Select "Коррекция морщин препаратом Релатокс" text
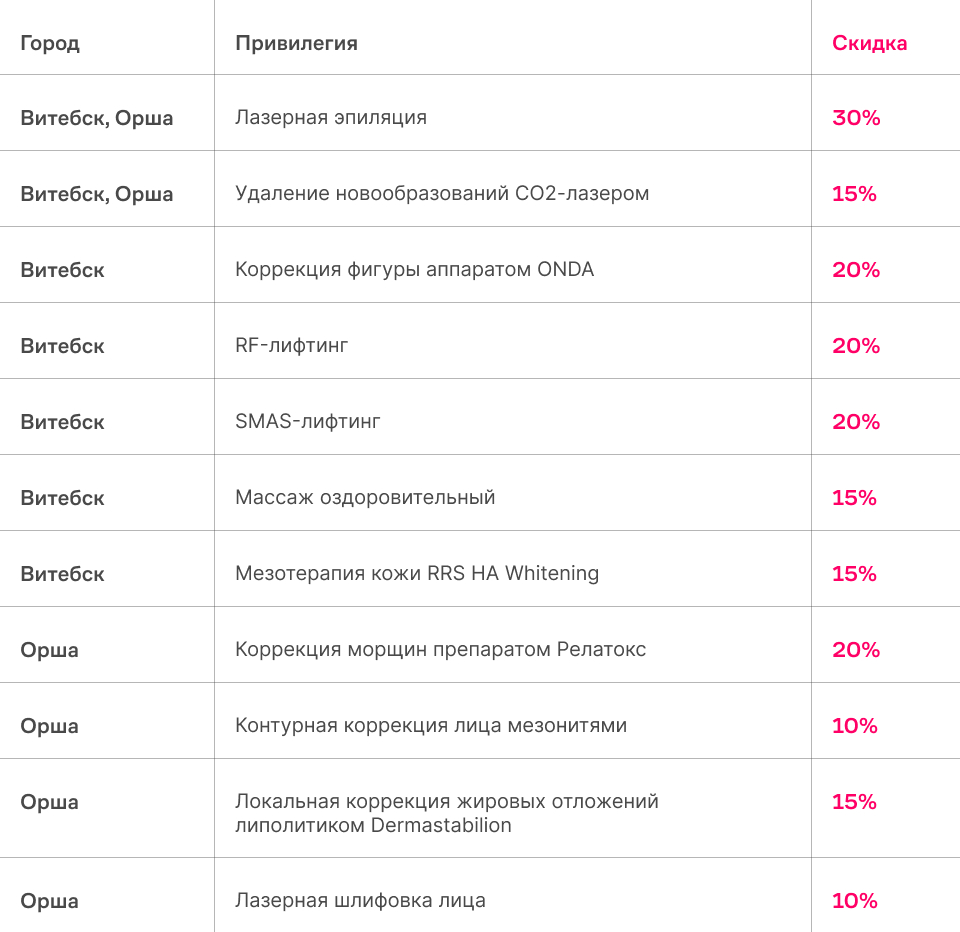The height and width of the screenshot is (932, 960). pyautogui.click(x=440, y=650)
